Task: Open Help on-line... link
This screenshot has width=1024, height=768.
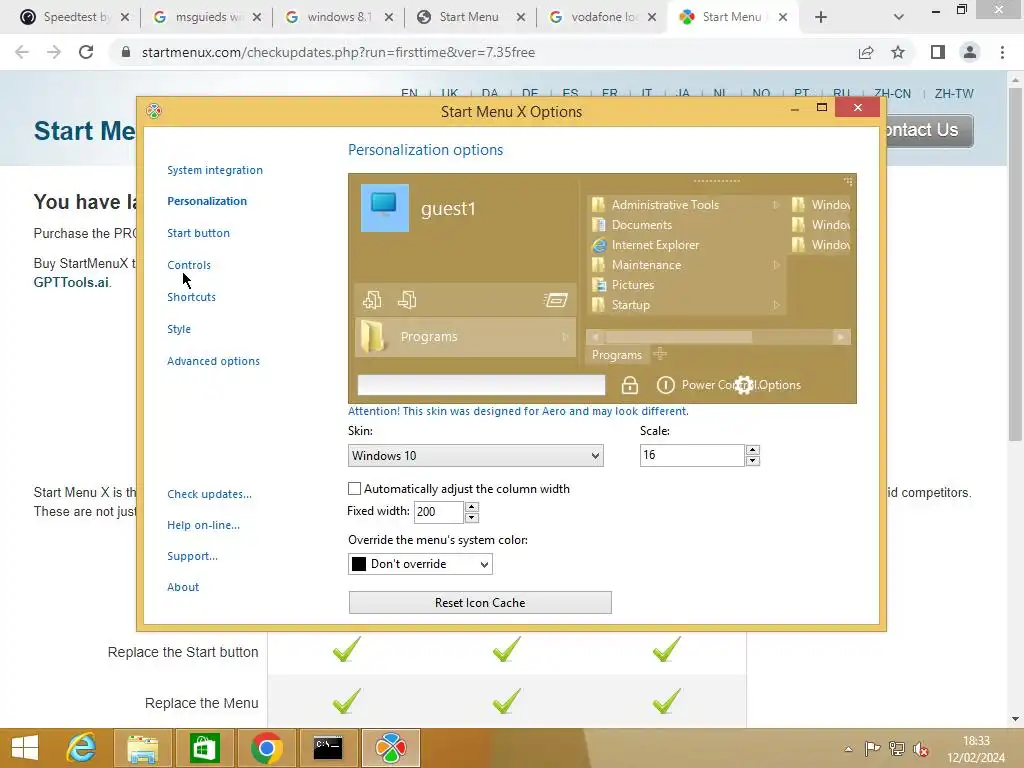Action: [x=203, y=525]
